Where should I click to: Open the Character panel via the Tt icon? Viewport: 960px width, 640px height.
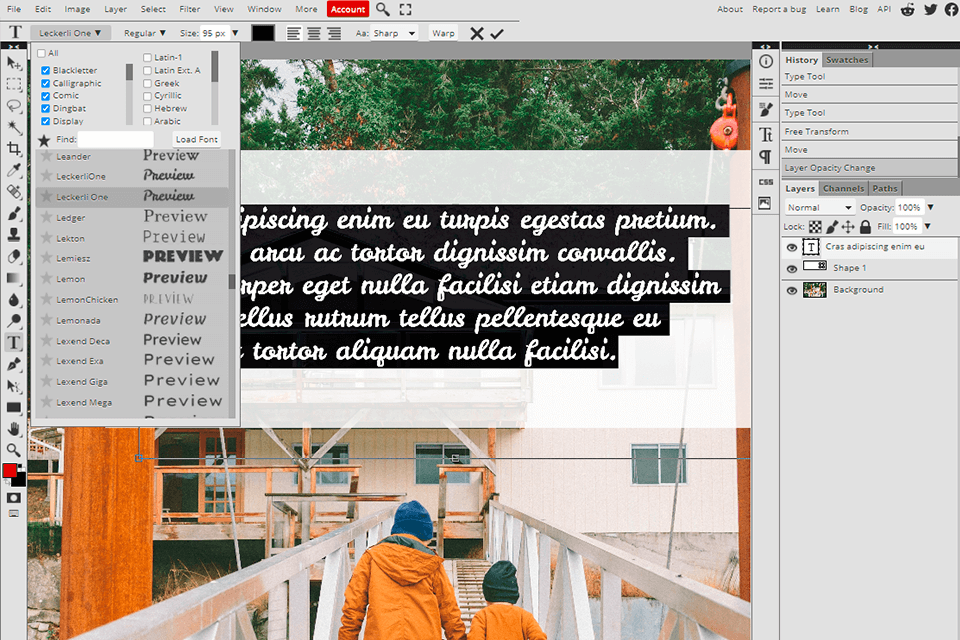(x=765, y=133)
